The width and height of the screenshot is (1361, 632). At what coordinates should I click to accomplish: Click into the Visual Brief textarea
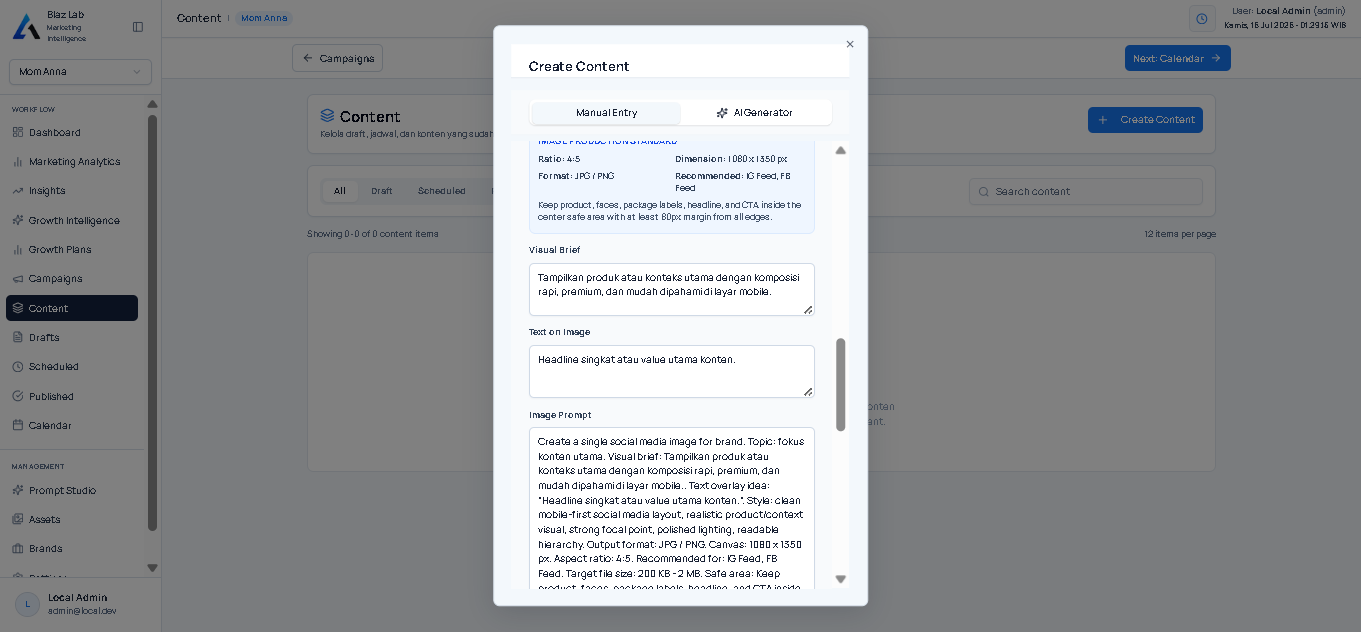pyautogui.click(x=672, y=289)
